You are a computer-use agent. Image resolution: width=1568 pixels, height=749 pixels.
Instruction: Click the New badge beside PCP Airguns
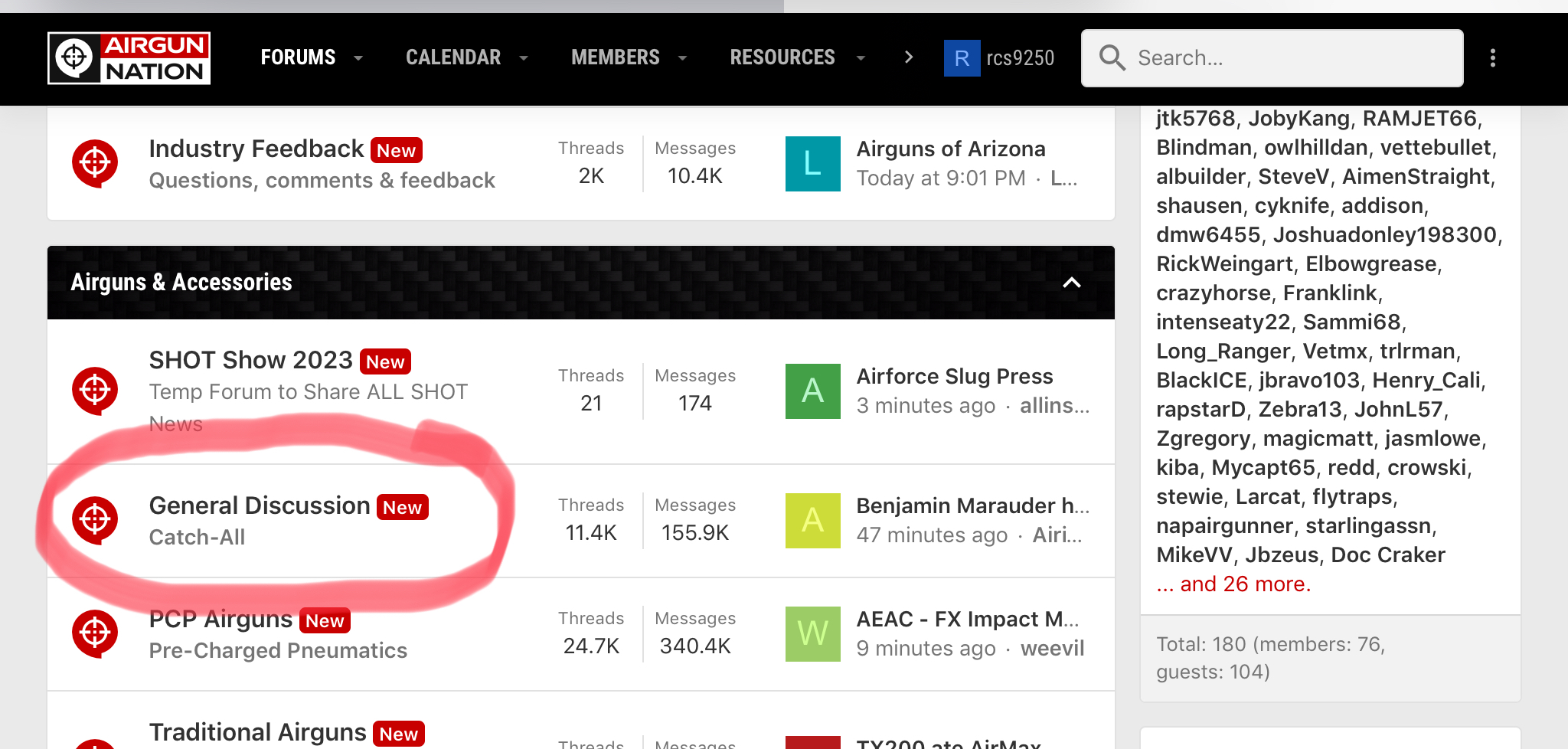click(x=325, y=620)
